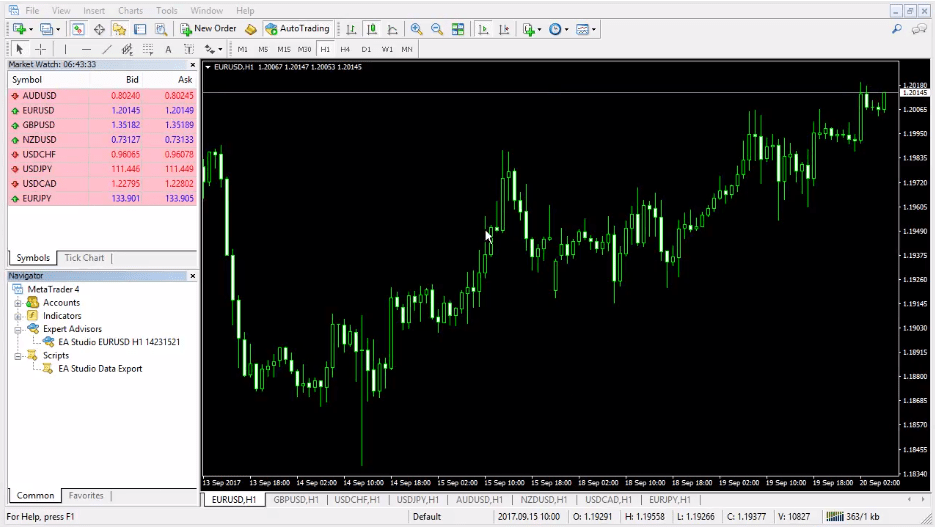The image size is (935, 527).
Task: Tile chart windows with the toolbar icon
Action: coord(458,29)
